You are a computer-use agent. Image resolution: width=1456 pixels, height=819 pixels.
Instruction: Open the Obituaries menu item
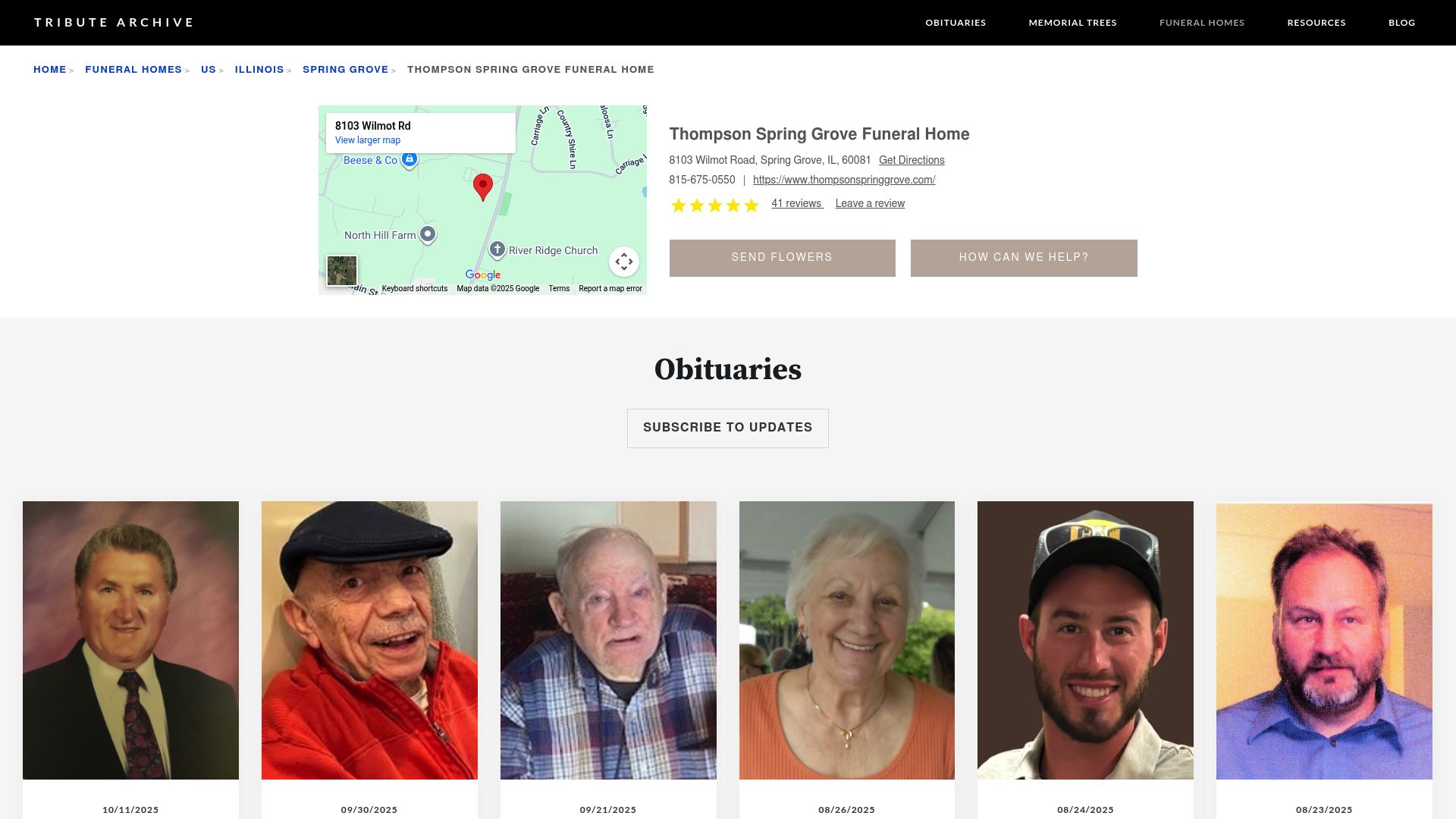[955, 23]
